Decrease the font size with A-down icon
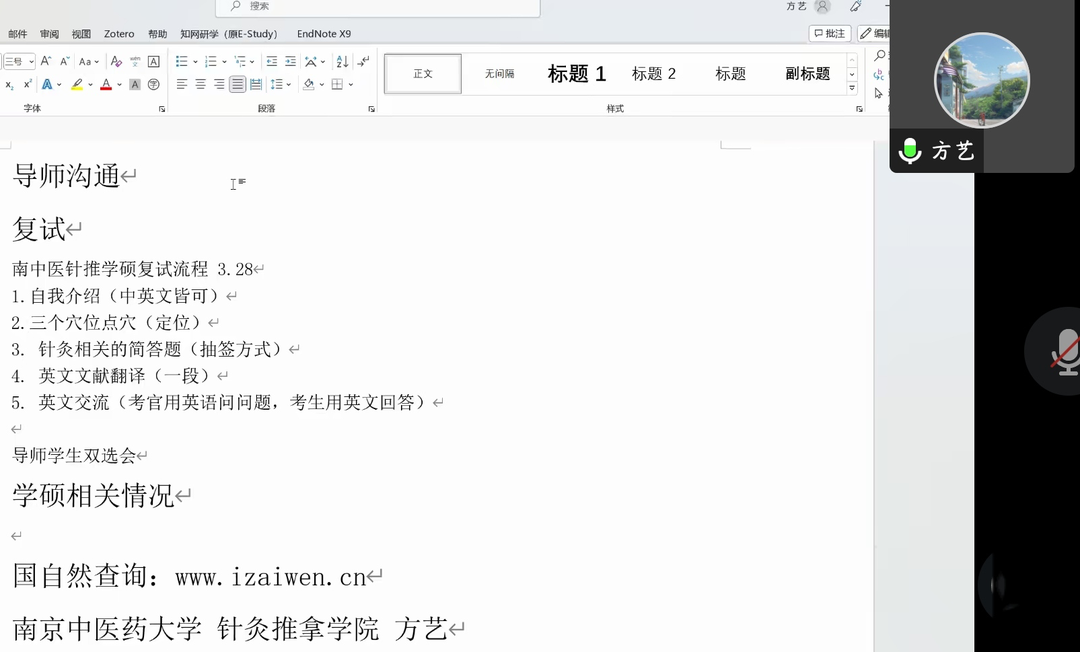Viewport: 1080px width, 652px height. pos(64,61)
